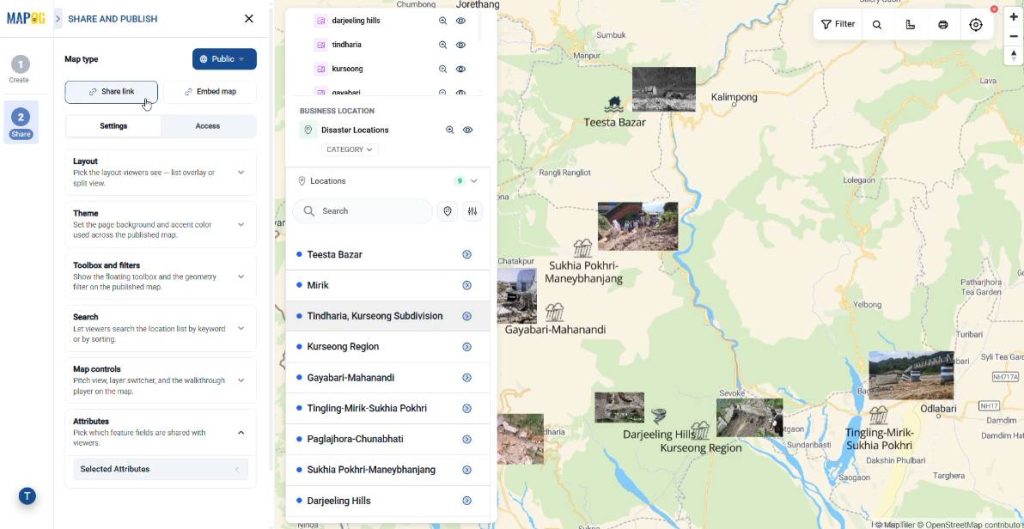Go to Gayabari-Mahanandi arrow icon
This screenshot has width=1024, height=529.
point(467,377)
